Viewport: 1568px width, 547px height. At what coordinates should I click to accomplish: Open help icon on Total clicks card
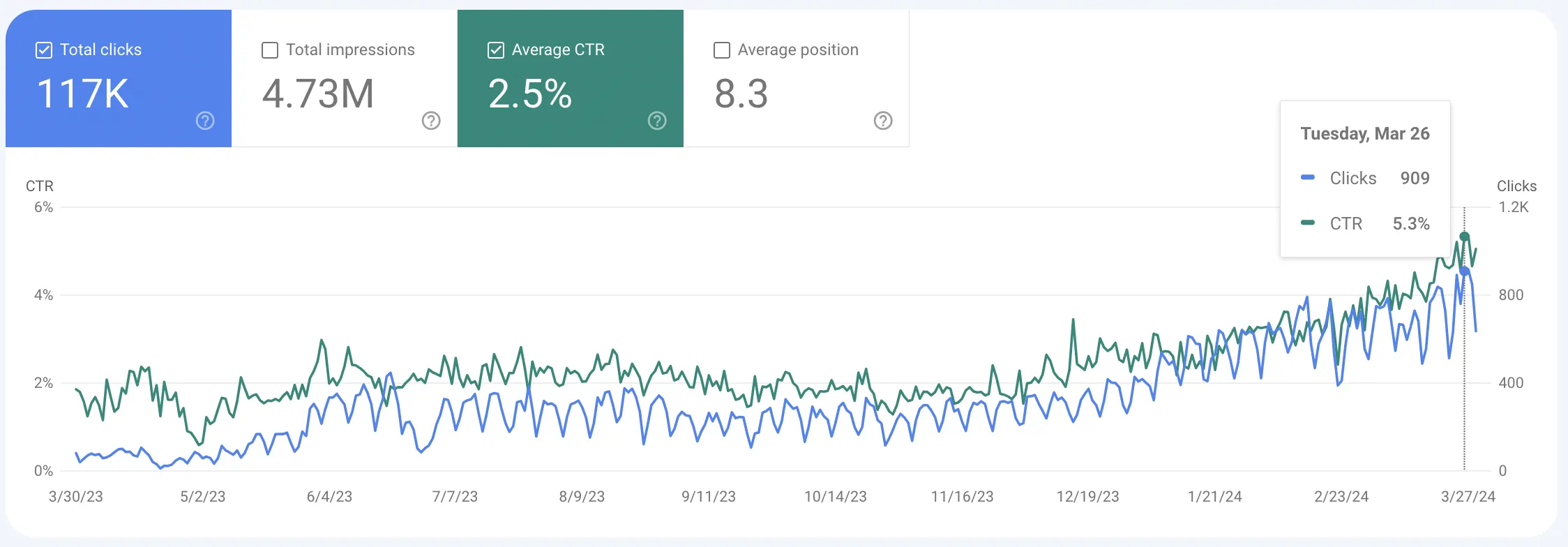click(x=205, y=121)
